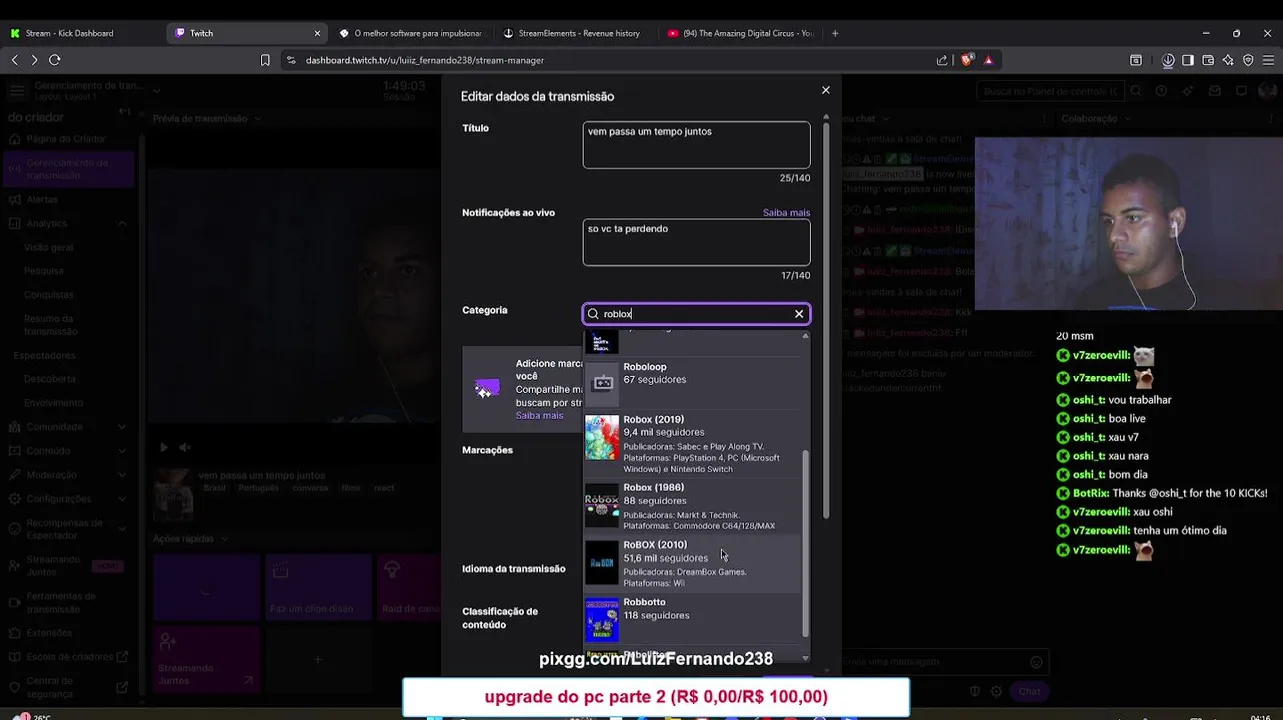Go forward in browser history
Screen dimensions: 1283x720
click(x=34, y=60)
